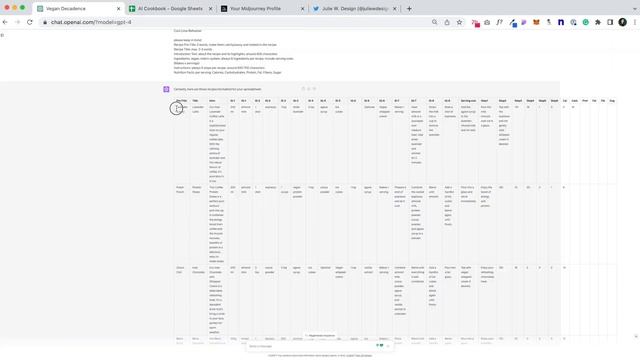Click the send message arrow button
The height and width of the screenshot is (360, 640).
pyautogui.click(x=388, y=346)
